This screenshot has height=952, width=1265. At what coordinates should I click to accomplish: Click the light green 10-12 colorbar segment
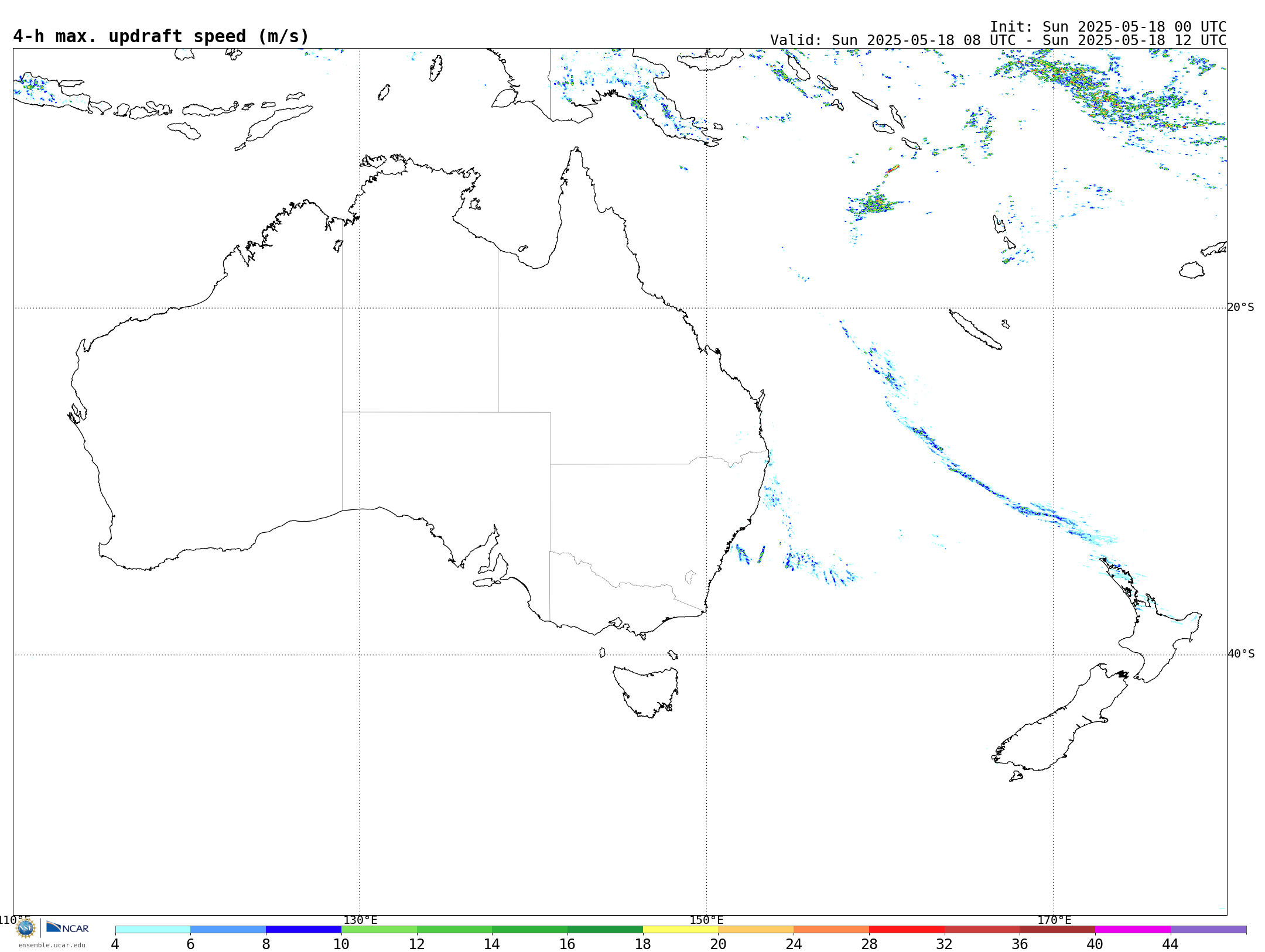(x=379, y=930)
